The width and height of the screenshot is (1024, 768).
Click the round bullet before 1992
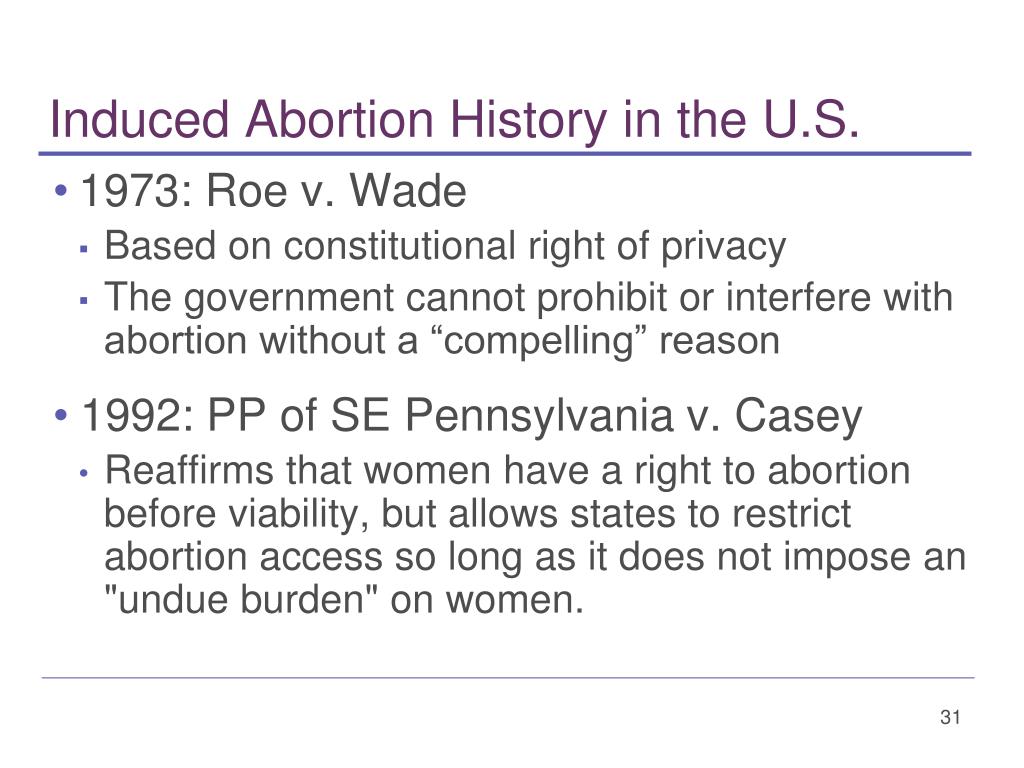click(x=61, y=415)
